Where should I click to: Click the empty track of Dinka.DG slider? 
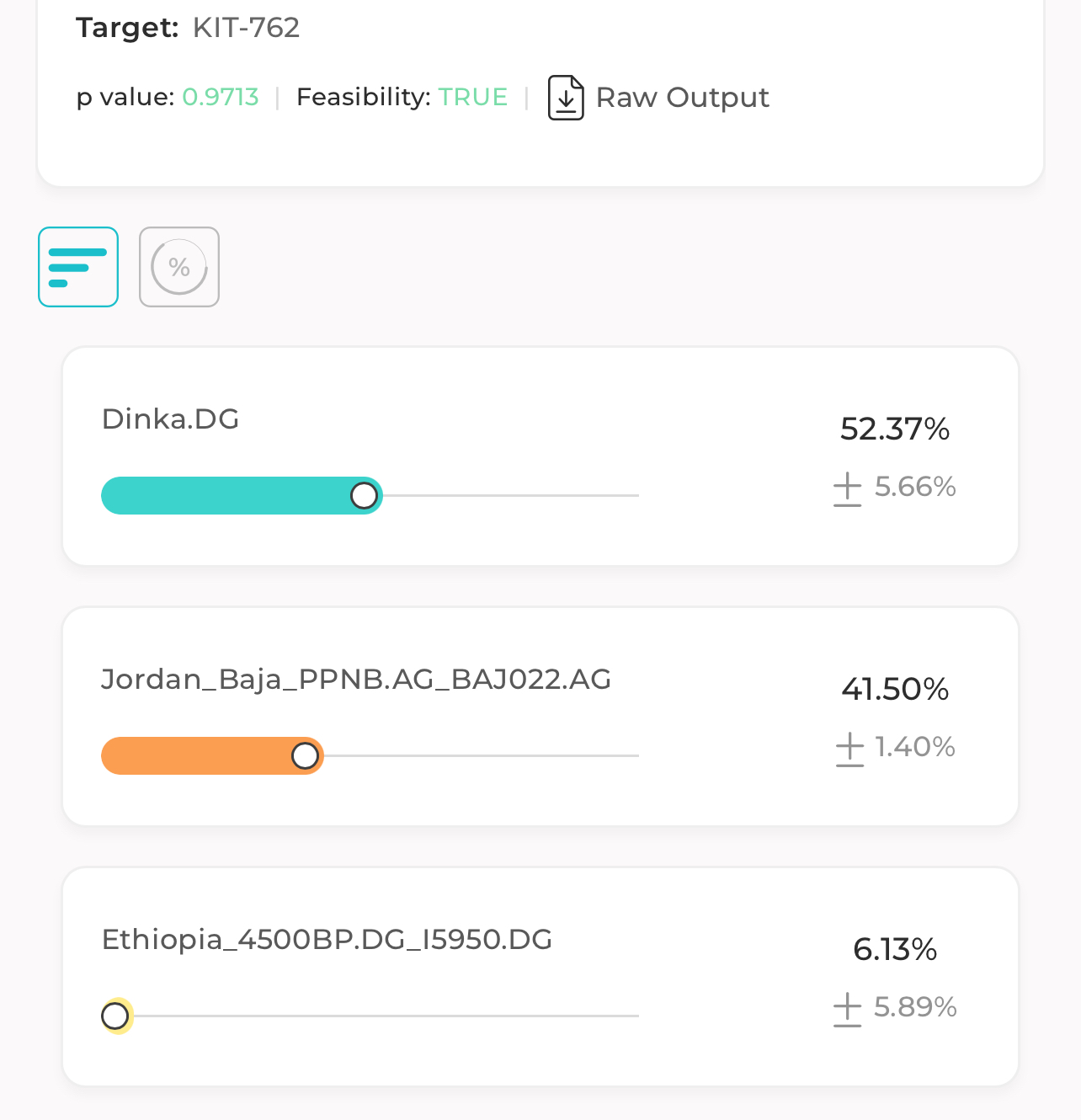click(510, 495)
